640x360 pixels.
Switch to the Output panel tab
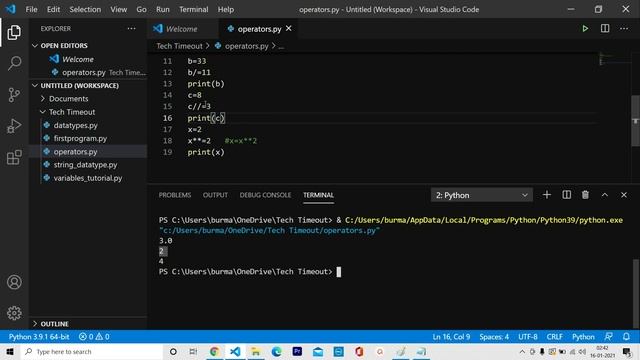[215, 195]
